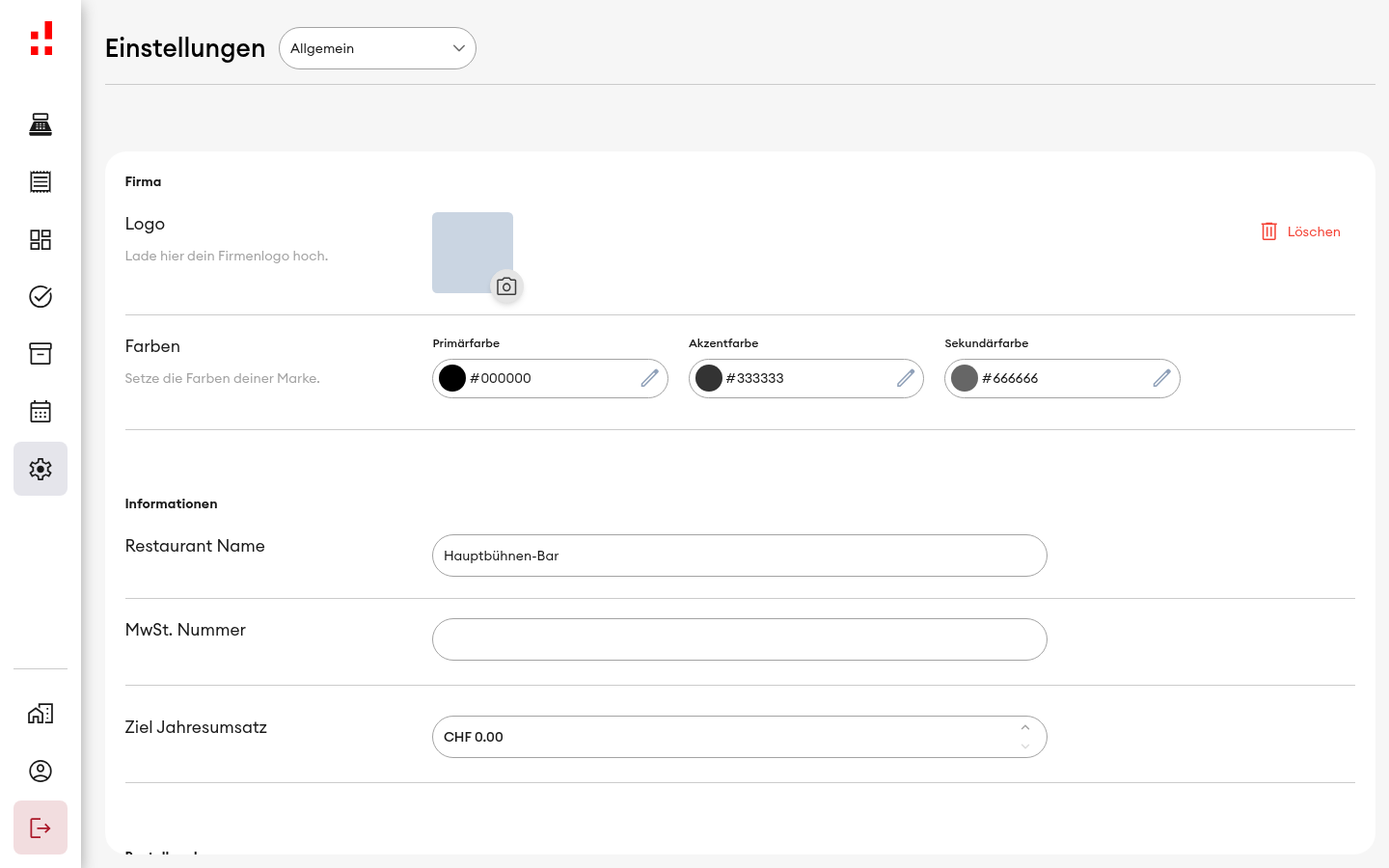Edit Sekundärfarbe with the pencil icon
The image size is (1389, 868).
click(1162, 378)
